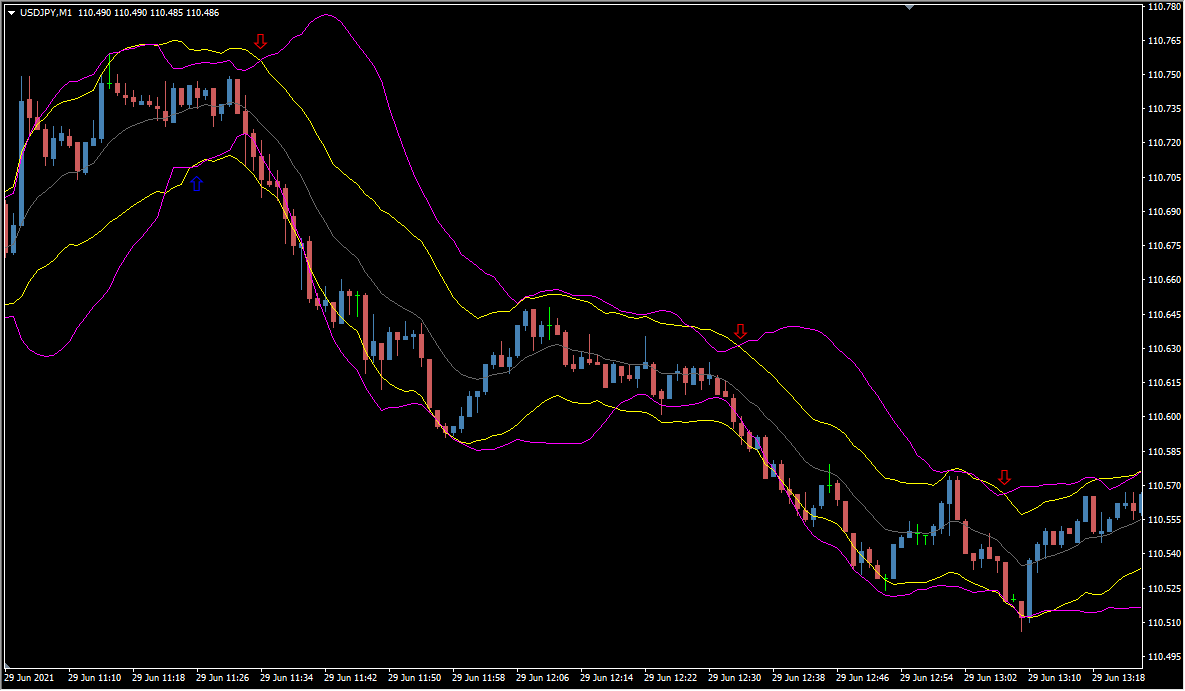This screenshot has width=1185, height=691.
Task: Click the 110.570 price scale label
Action: (x=1164, y=485)
